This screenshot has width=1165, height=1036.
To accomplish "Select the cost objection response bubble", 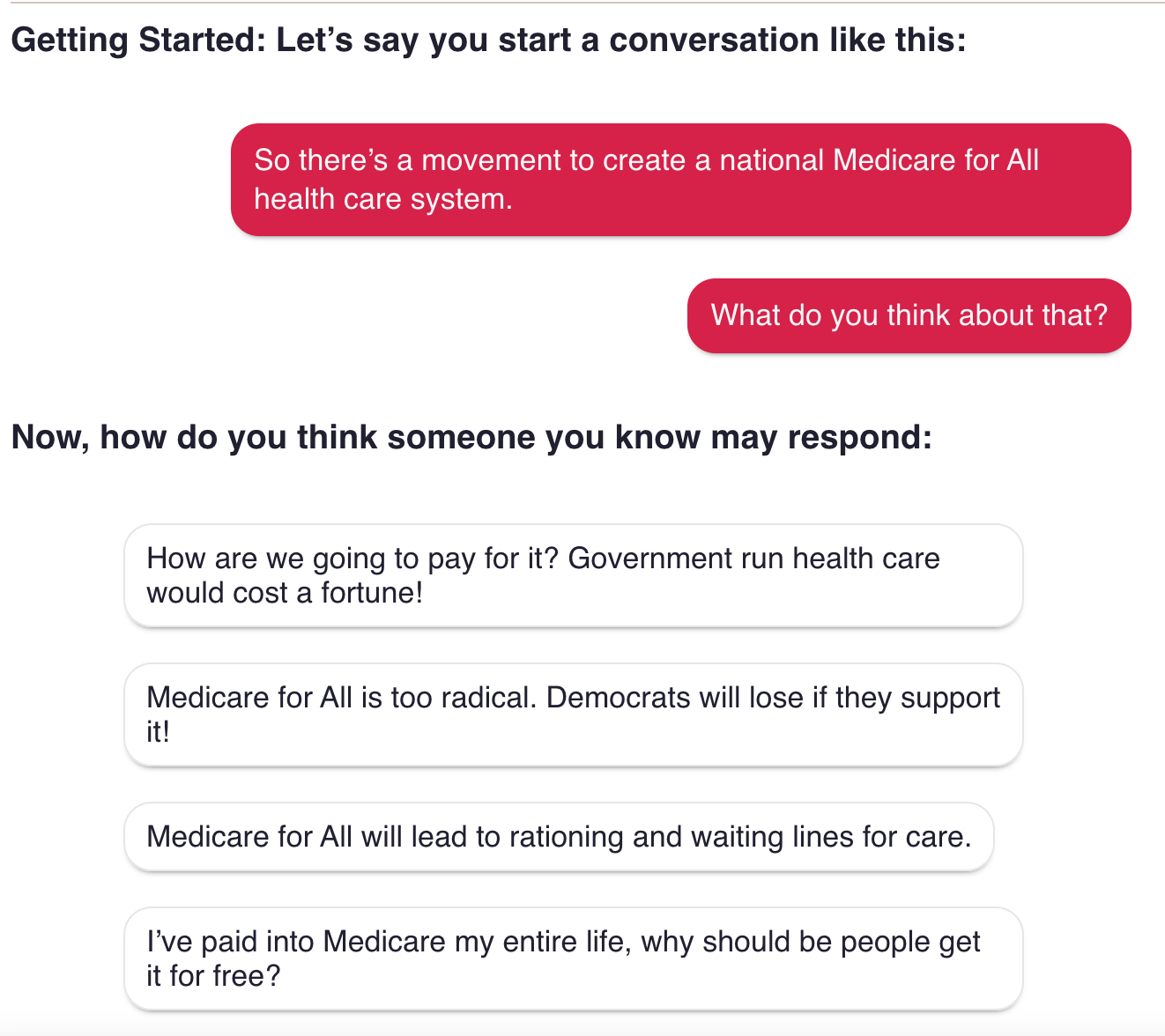I will 573,575.
